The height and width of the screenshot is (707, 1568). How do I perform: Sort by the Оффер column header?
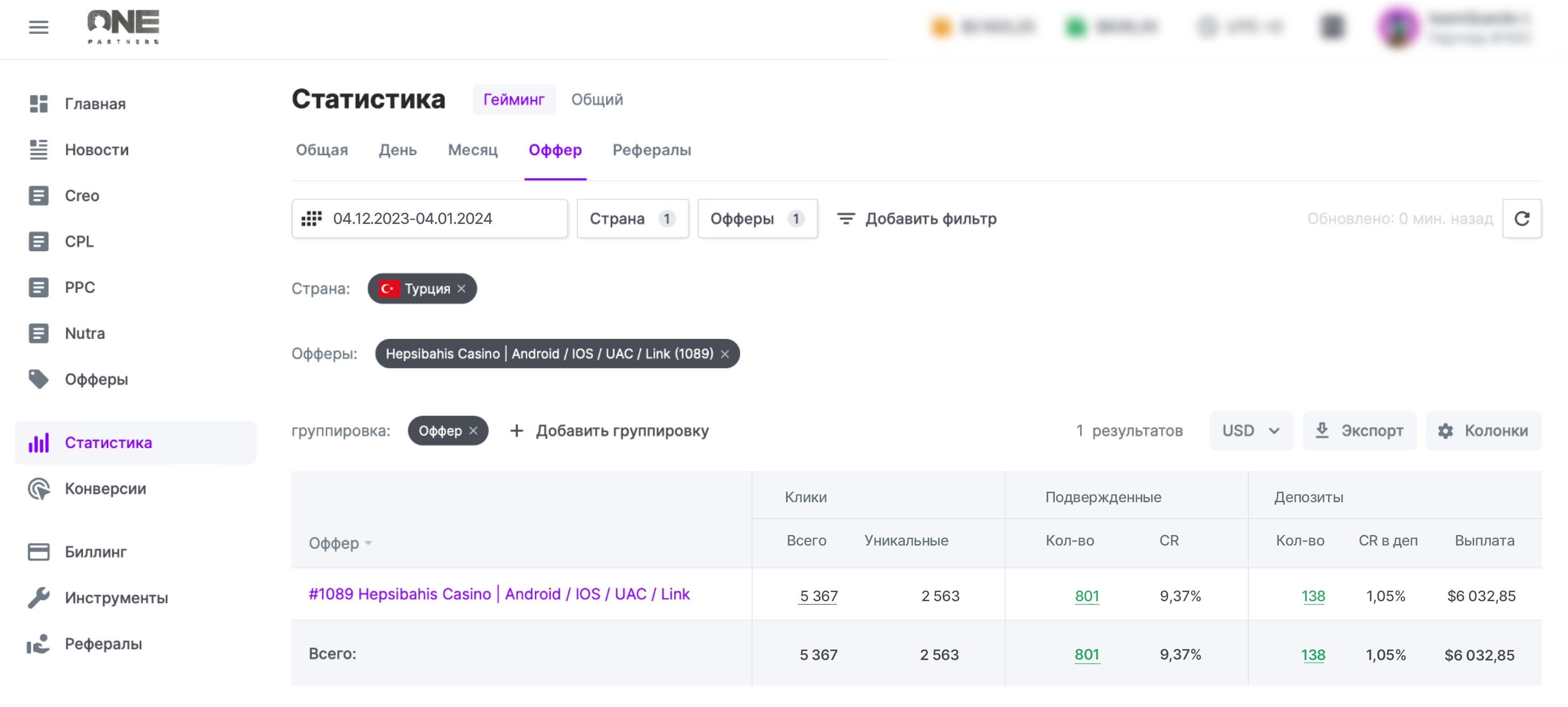340,543
